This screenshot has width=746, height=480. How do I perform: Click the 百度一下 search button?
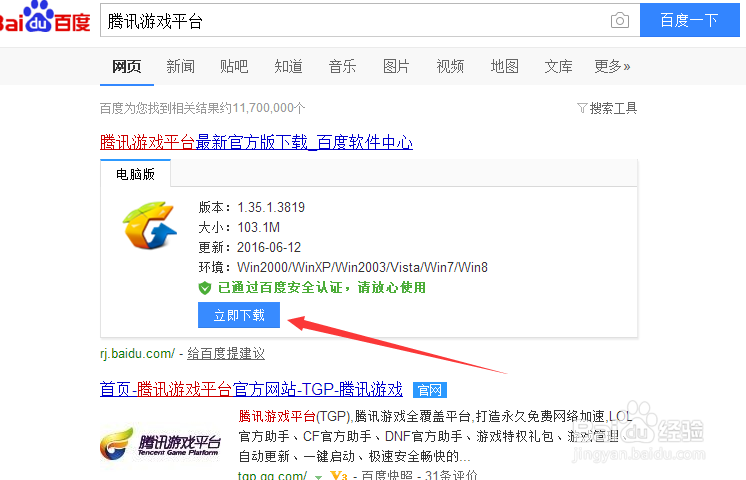point(689,20)
